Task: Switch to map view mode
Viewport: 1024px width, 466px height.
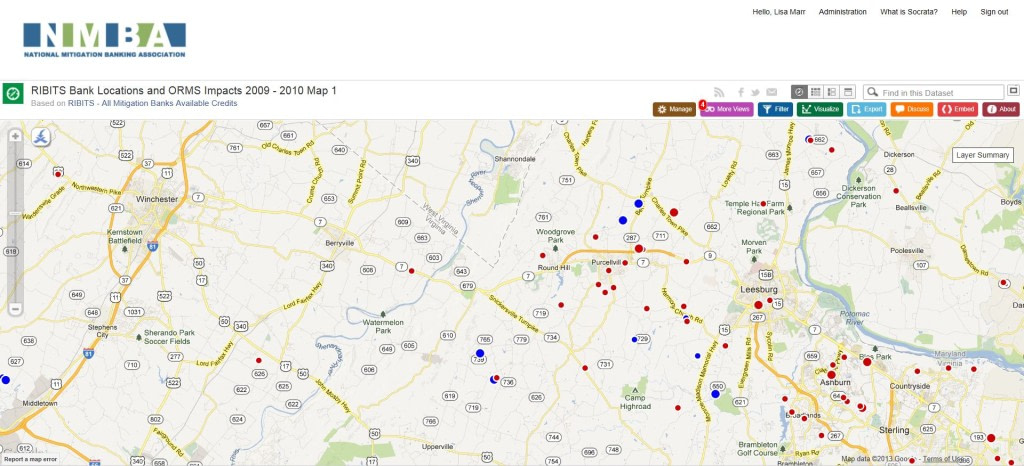Action: (799, 92)
